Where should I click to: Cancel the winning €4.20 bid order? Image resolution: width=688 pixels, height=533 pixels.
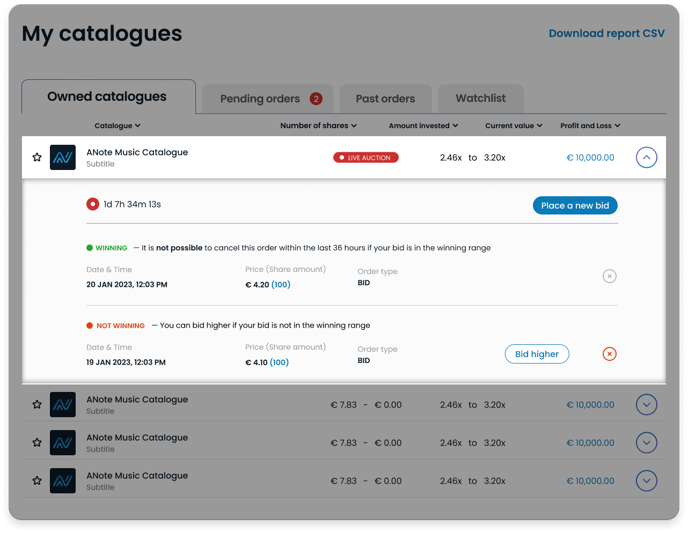tap(609, 276)
